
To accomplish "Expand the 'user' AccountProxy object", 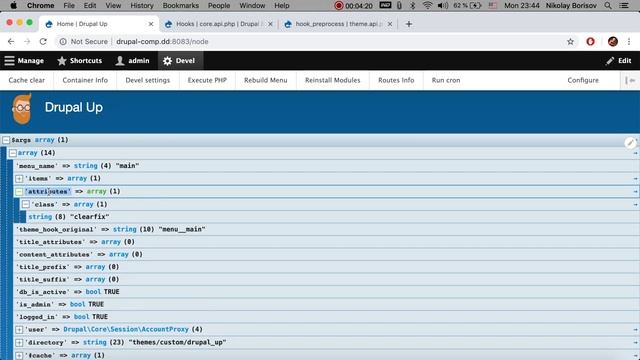I will pyautogui.click(x=19, y=329).
